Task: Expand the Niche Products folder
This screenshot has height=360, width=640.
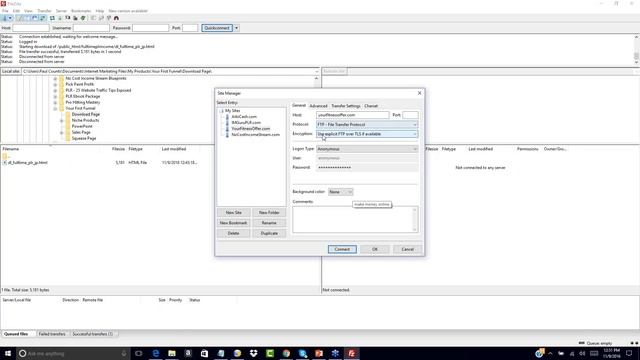Action: [61, 120]
